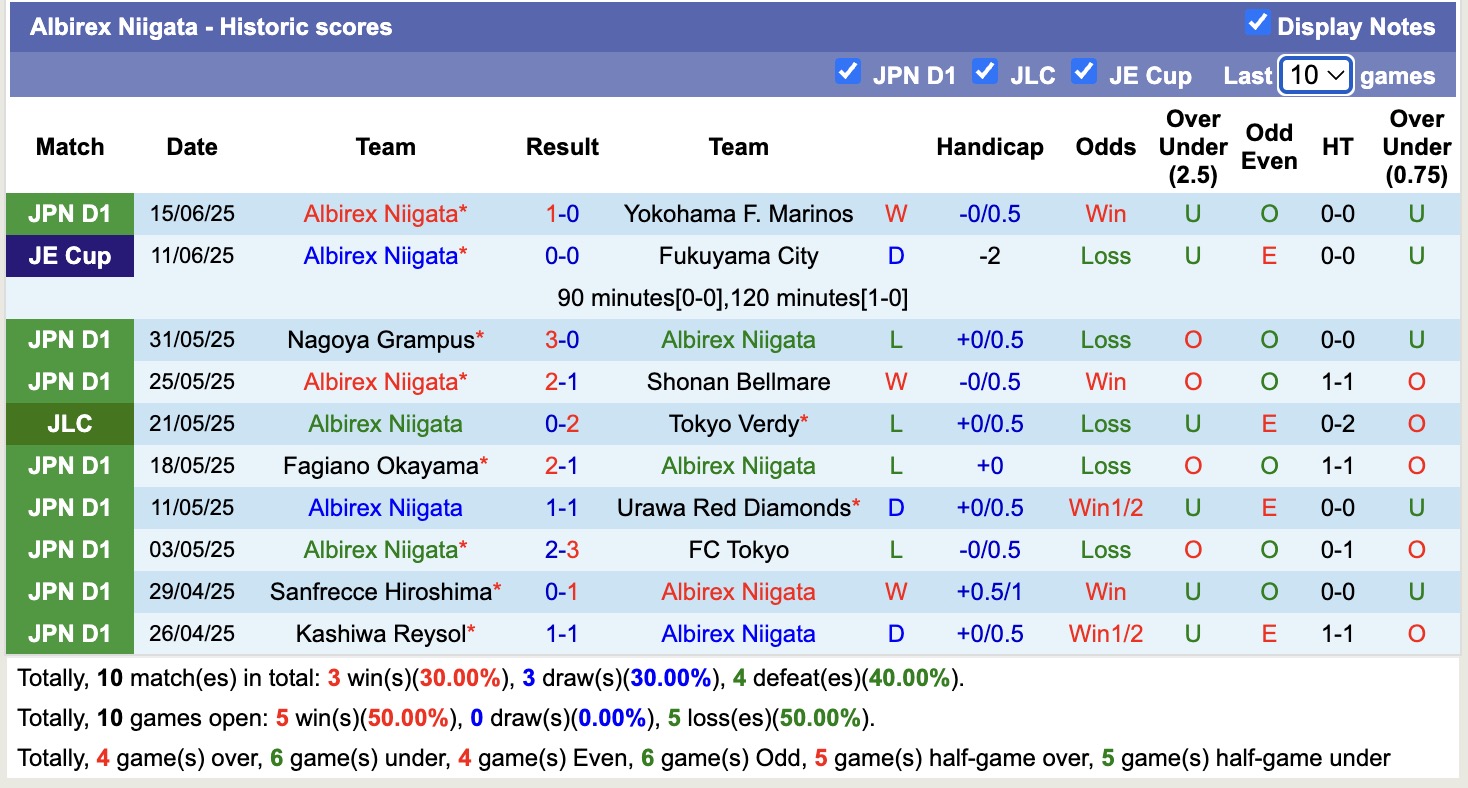
Task: Click the Handicap column header
Action: [x=990, y=146]
